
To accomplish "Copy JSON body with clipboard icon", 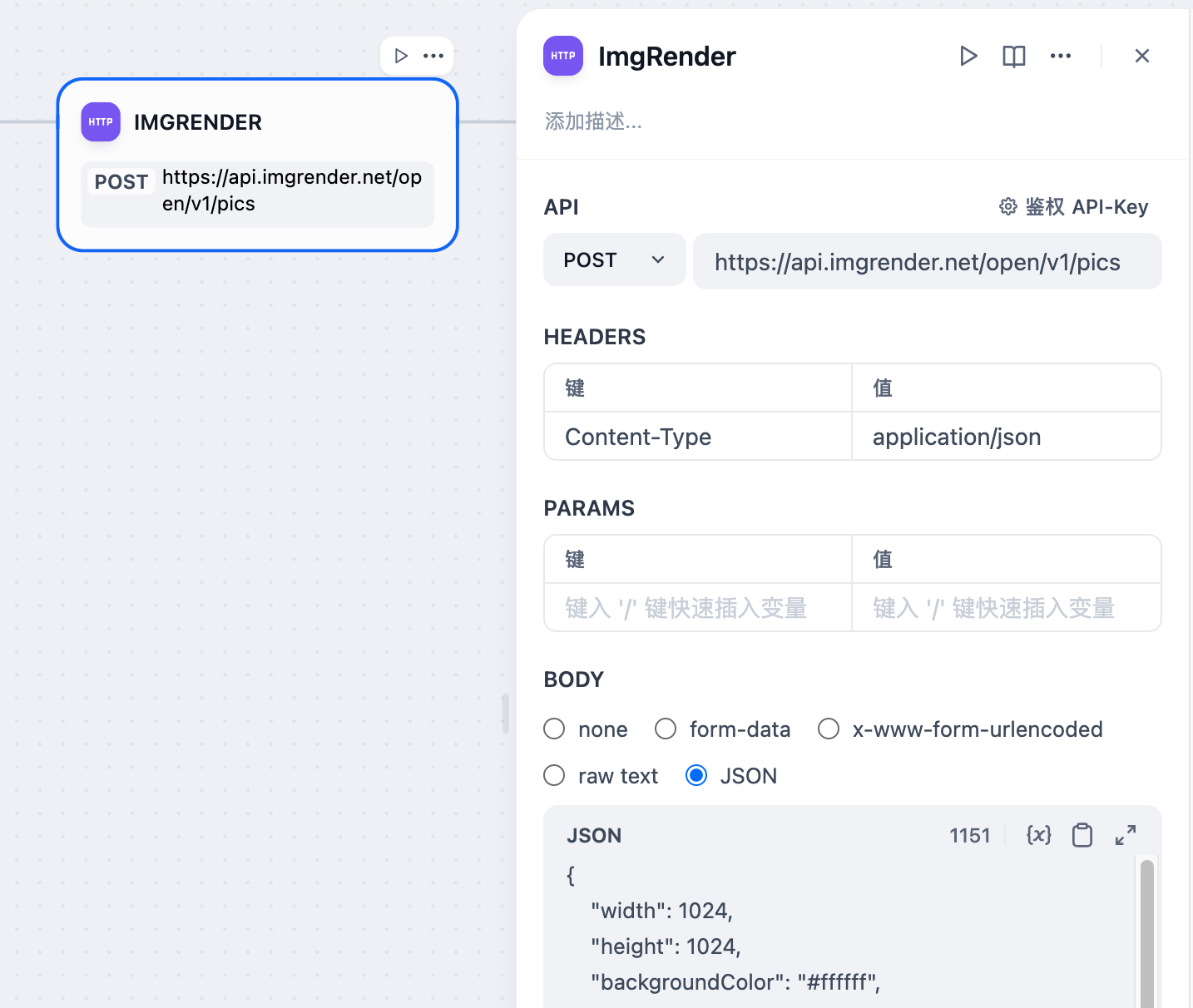I will coord(1082,835).
